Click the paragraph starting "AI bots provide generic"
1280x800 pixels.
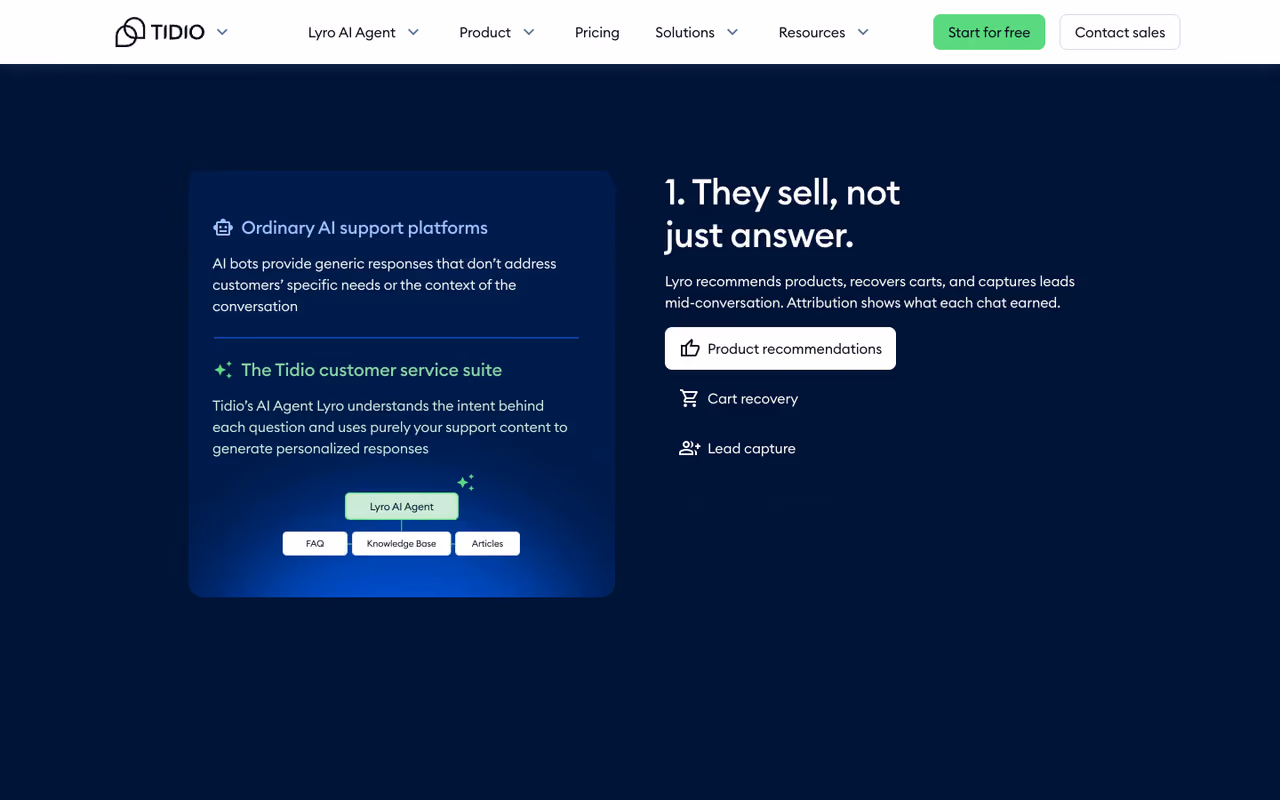coord(384,285)
